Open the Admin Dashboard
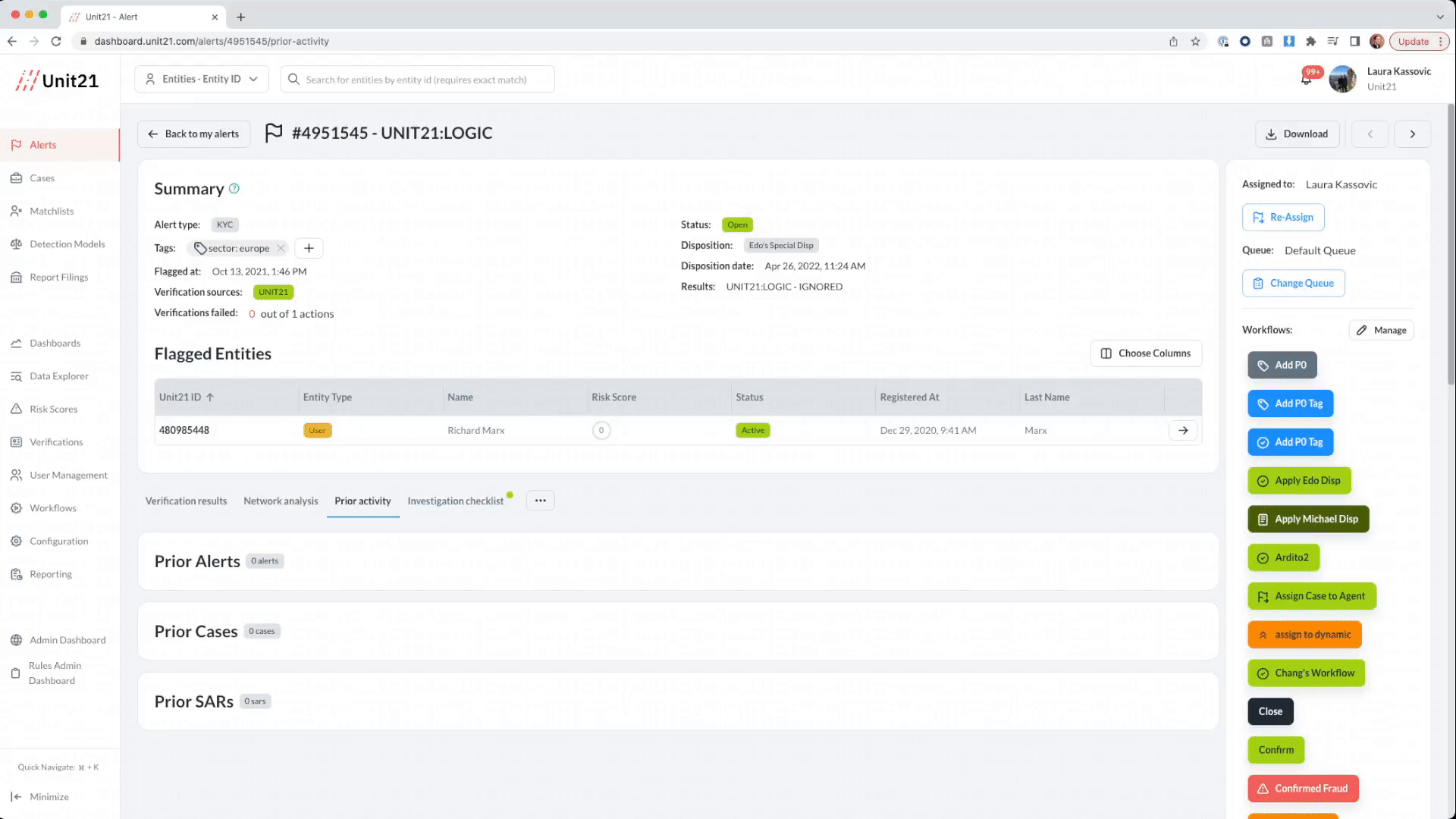Viewport: 1456px width, 819px height. click(x=67, y=640)
